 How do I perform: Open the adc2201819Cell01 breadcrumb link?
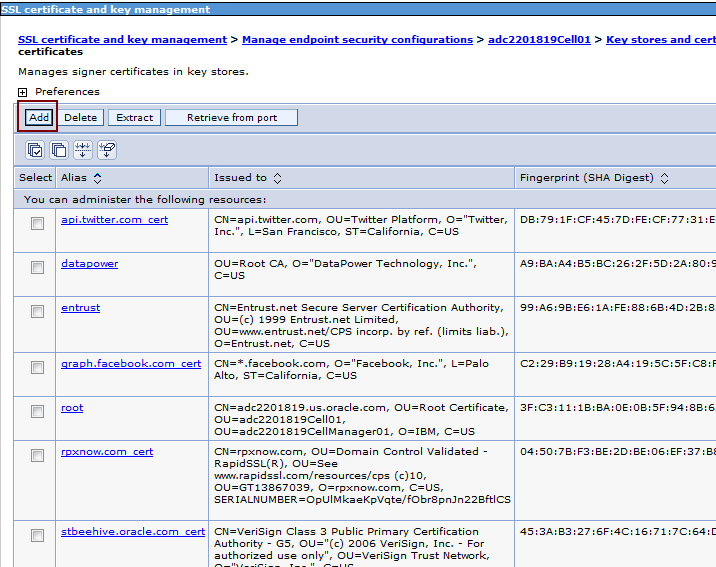click(x=539, y=40)
